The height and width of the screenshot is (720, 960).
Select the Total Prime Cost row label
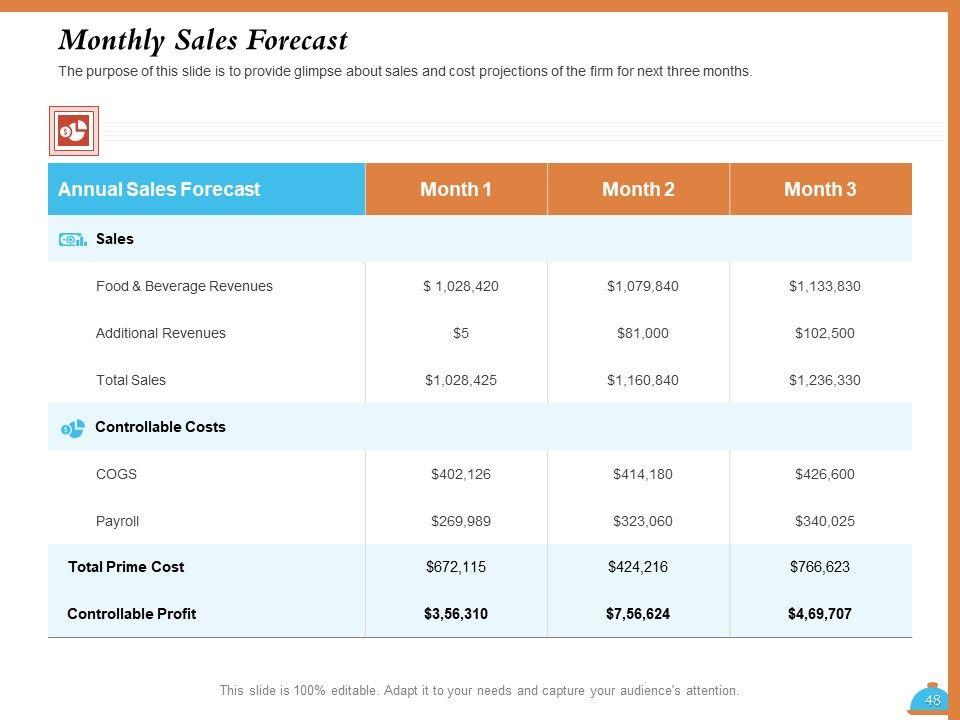coord(126,567)
